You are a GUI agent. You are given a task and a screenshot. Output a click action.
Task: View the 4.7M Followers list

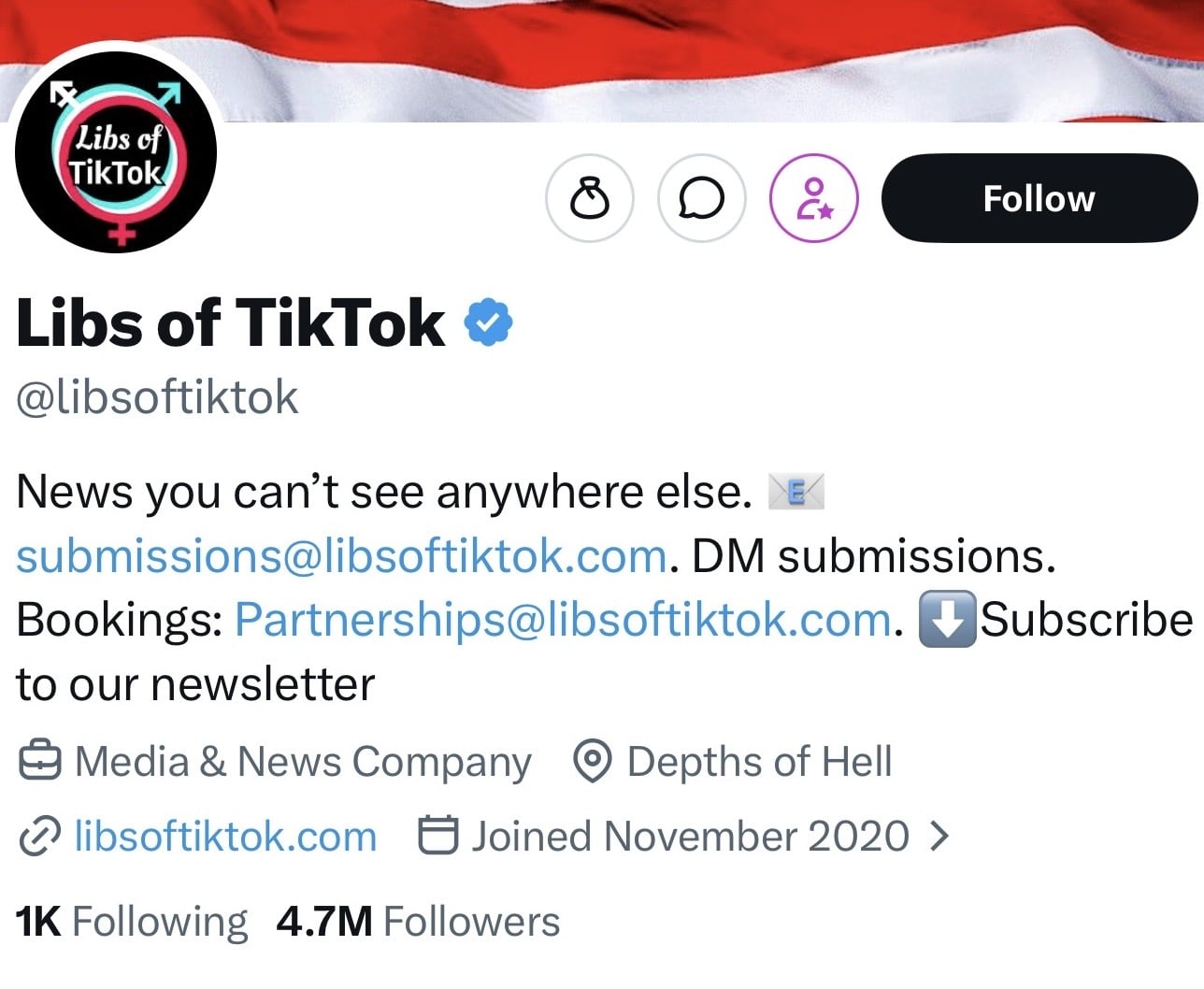pyautogui.click(x=418, y=922)
